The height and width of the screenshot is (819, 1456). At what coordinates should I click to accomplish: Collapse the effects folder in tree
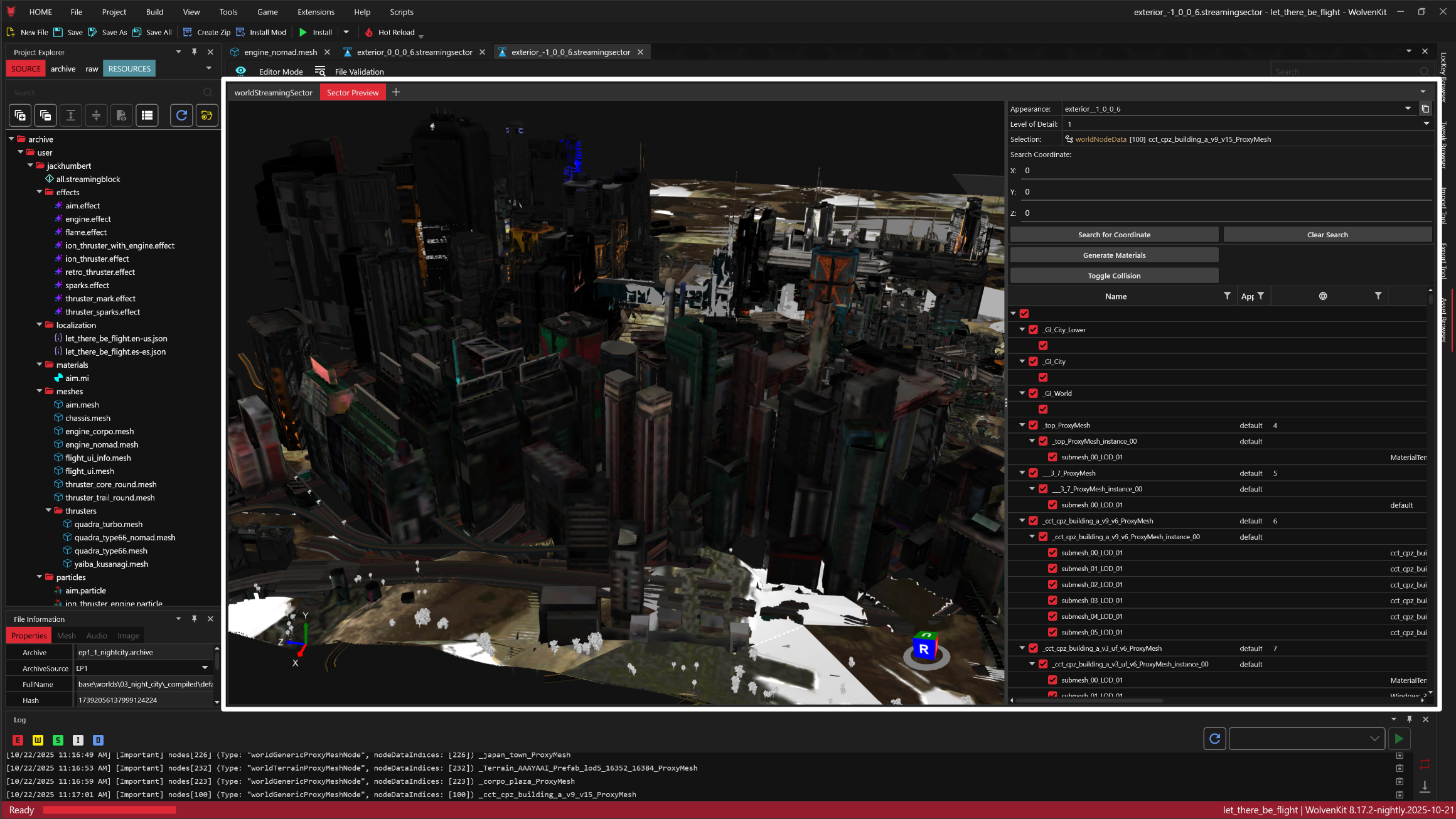[x=40, y=192]
